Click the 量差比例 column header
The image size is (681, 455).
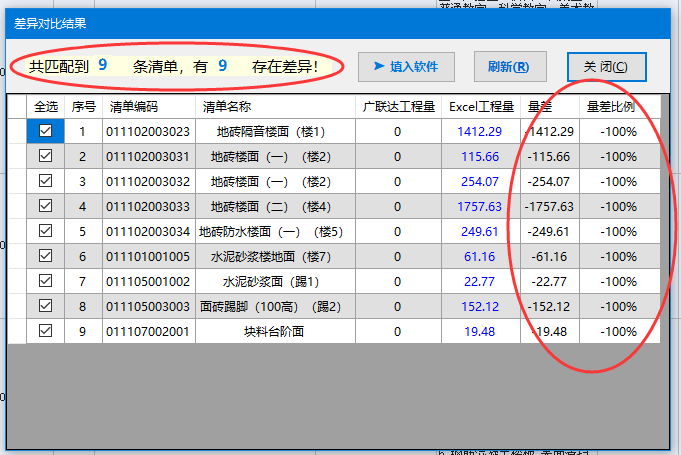pyautogui.click(x=610, y=106)
